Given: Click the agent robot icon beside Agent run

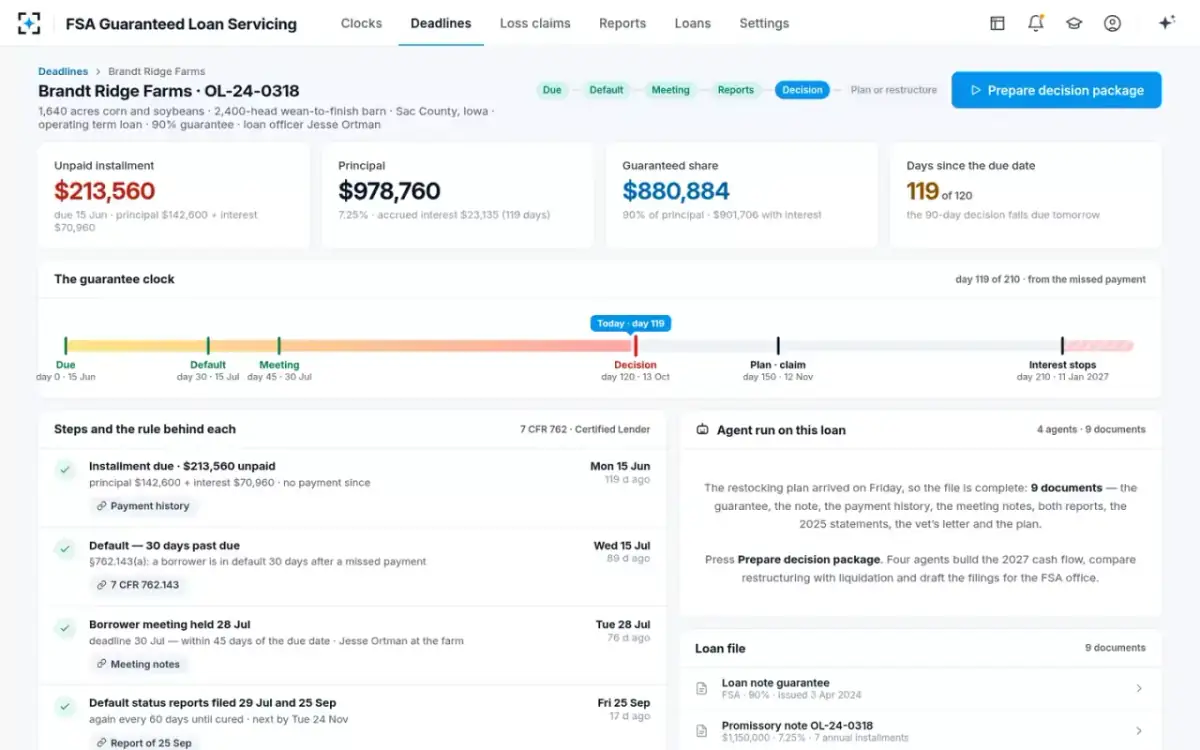Looking at the screenshot, I should point(702,429).
